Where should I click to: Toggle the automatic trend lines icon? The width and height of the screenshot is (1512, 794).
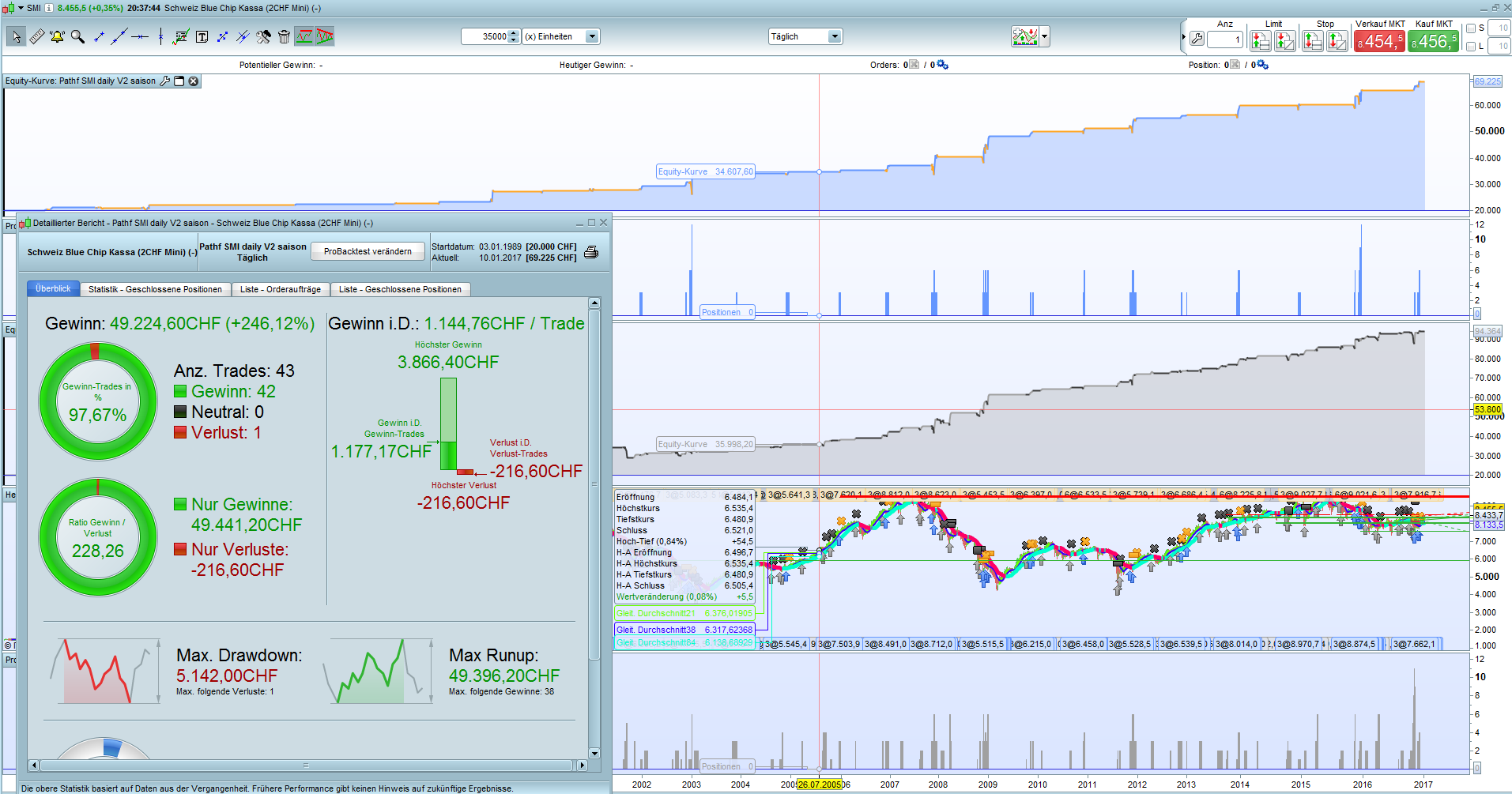click(x=304, y=36)
